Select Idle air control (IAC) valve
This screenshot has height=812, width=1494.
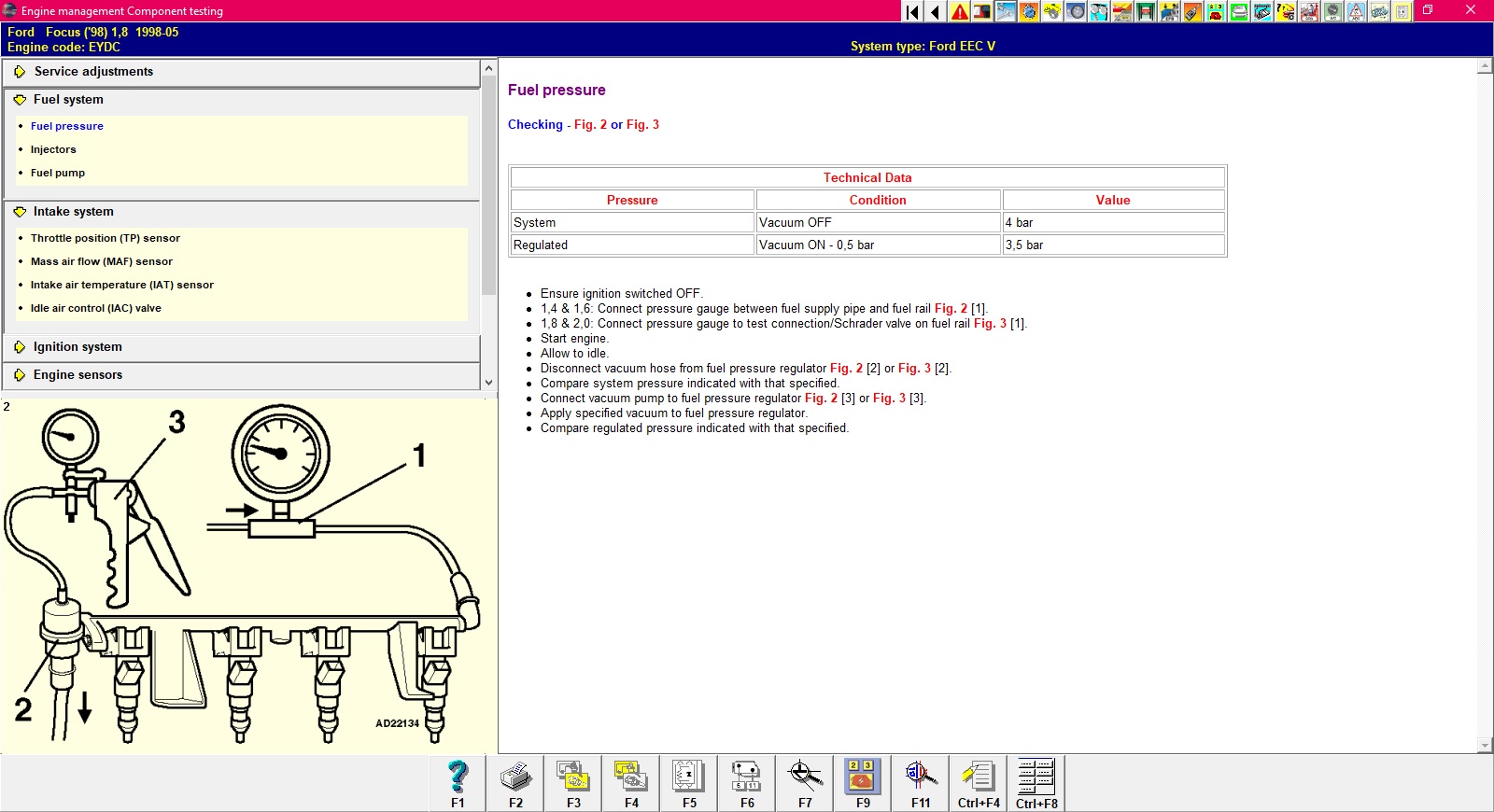95,308
